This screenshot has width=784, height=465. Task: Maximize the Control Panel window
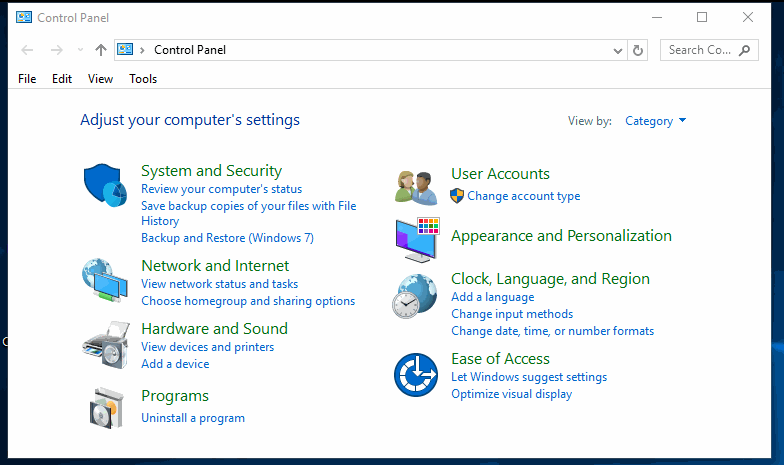pyautogui.click(x=702, y=18)
